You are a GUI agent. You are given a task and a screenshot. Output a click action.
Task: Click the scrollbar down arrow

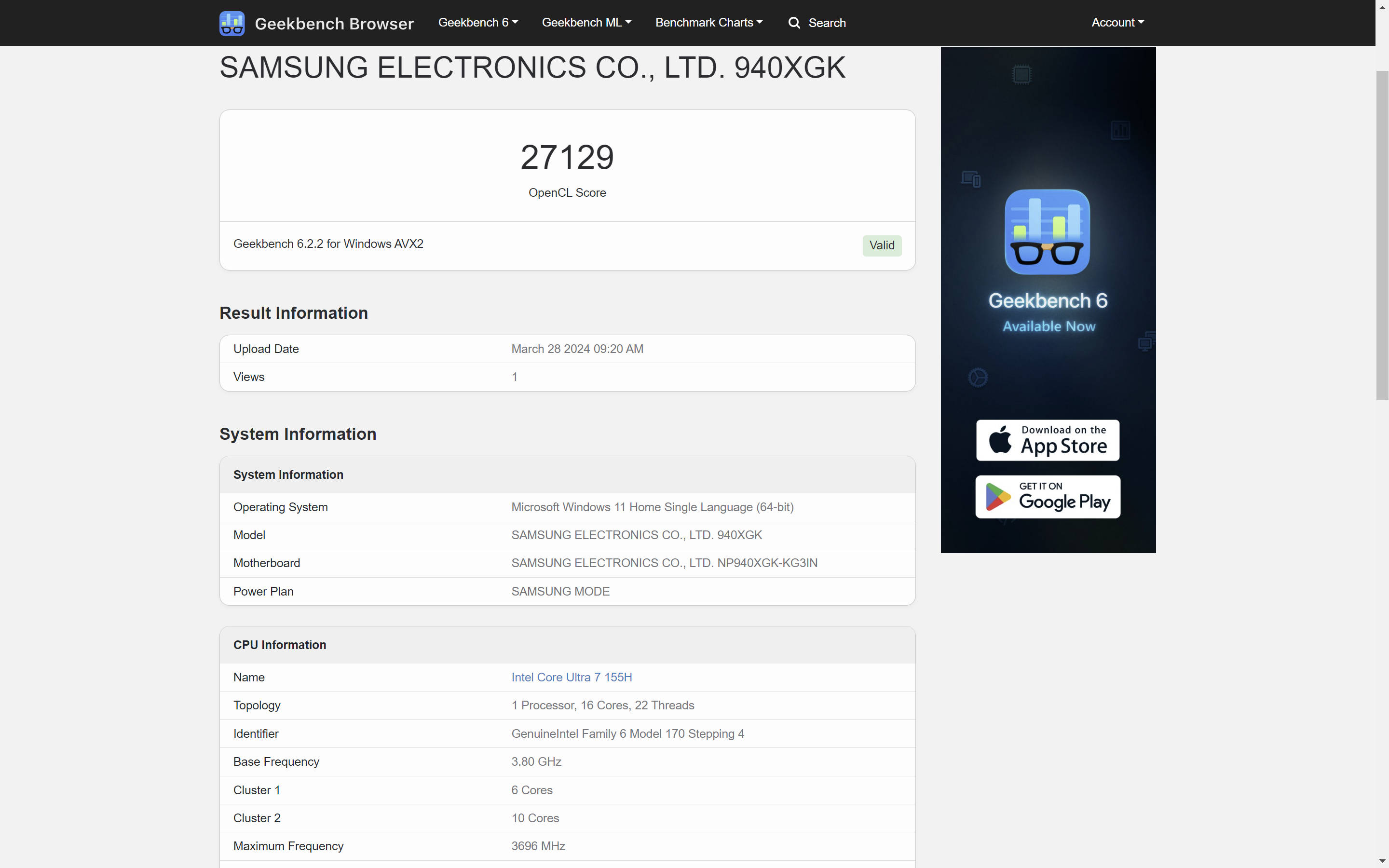pos(1382,861)
